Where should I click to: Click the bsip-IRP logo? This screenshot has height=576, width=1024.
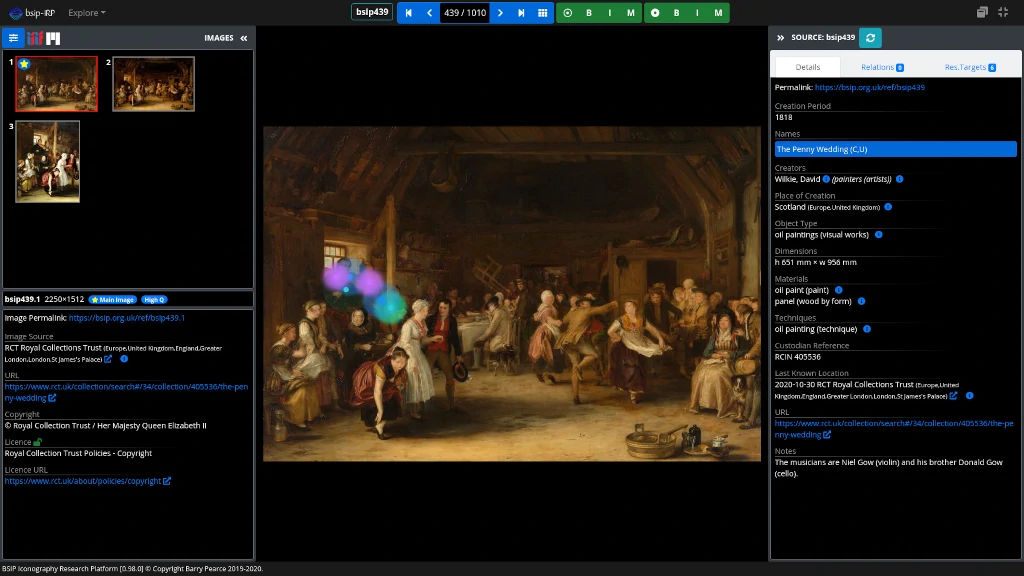click(x=32, y=12)
